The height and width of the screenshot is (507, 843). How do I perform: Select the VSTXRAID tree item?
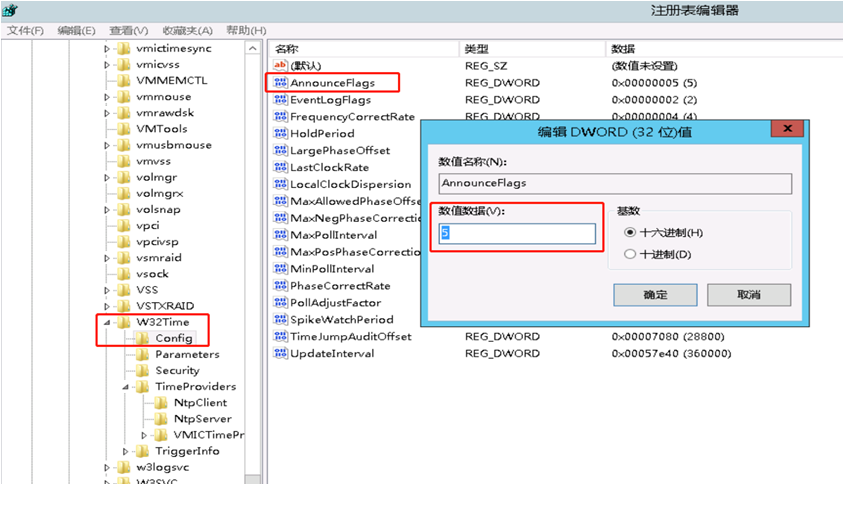[165, 306]
